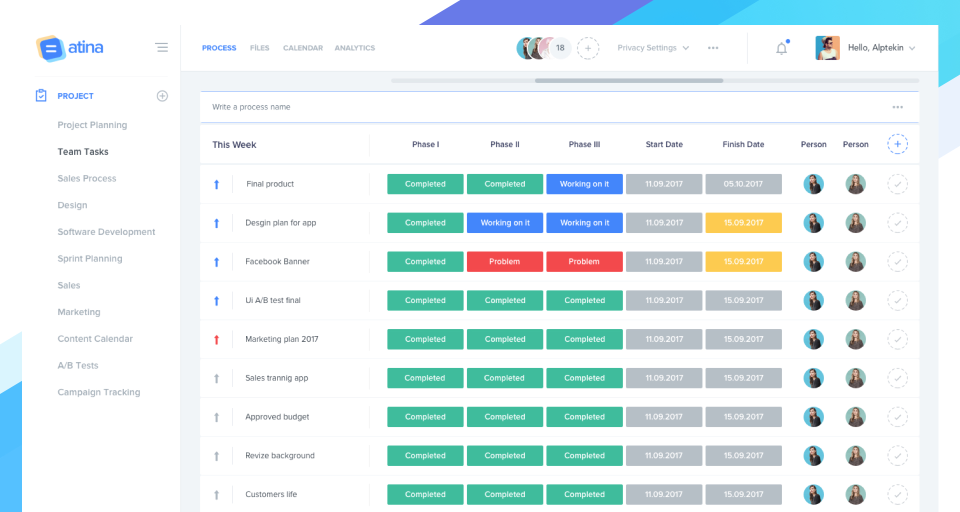Open the Analytics tab
The width and height of the screenshot is (960, 512).
(x=354, y=48)
